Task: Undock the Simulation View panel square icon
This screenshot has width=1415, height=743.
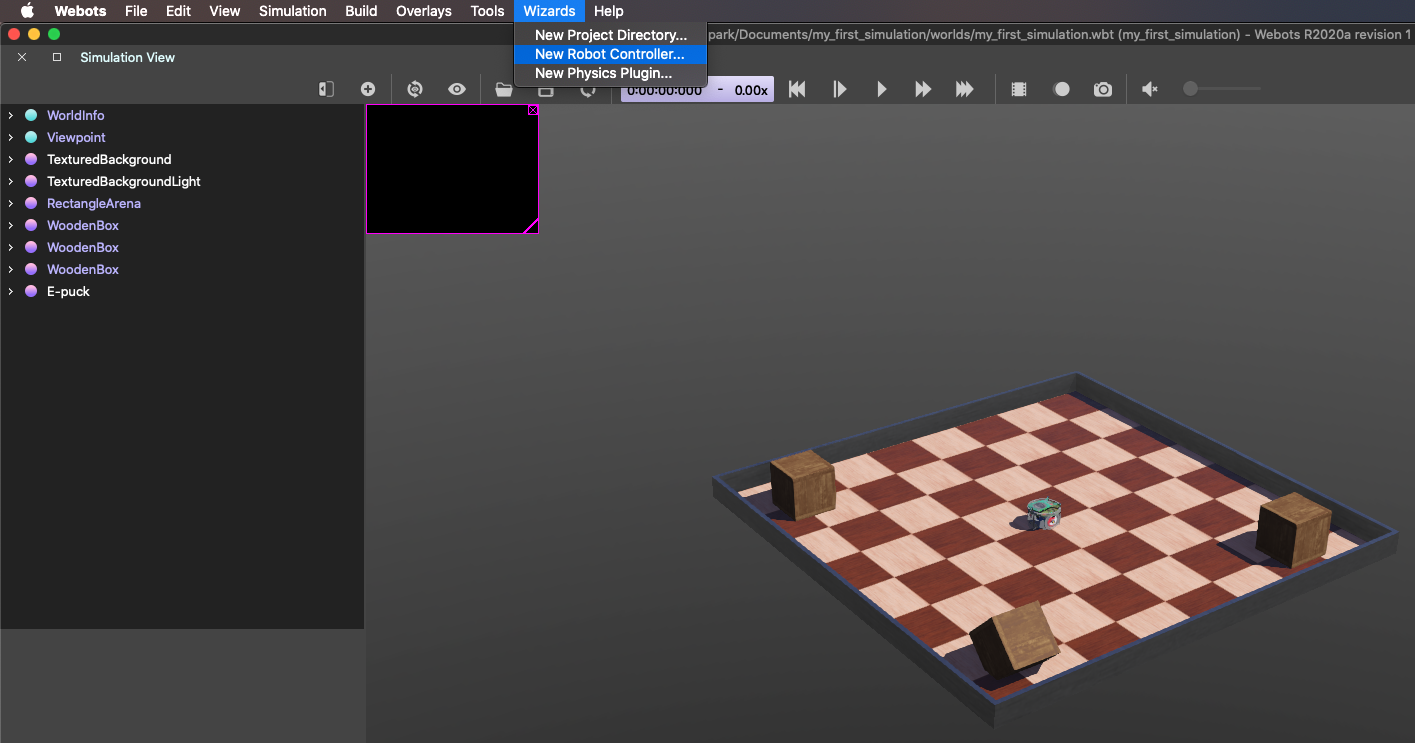Action: 57,57
